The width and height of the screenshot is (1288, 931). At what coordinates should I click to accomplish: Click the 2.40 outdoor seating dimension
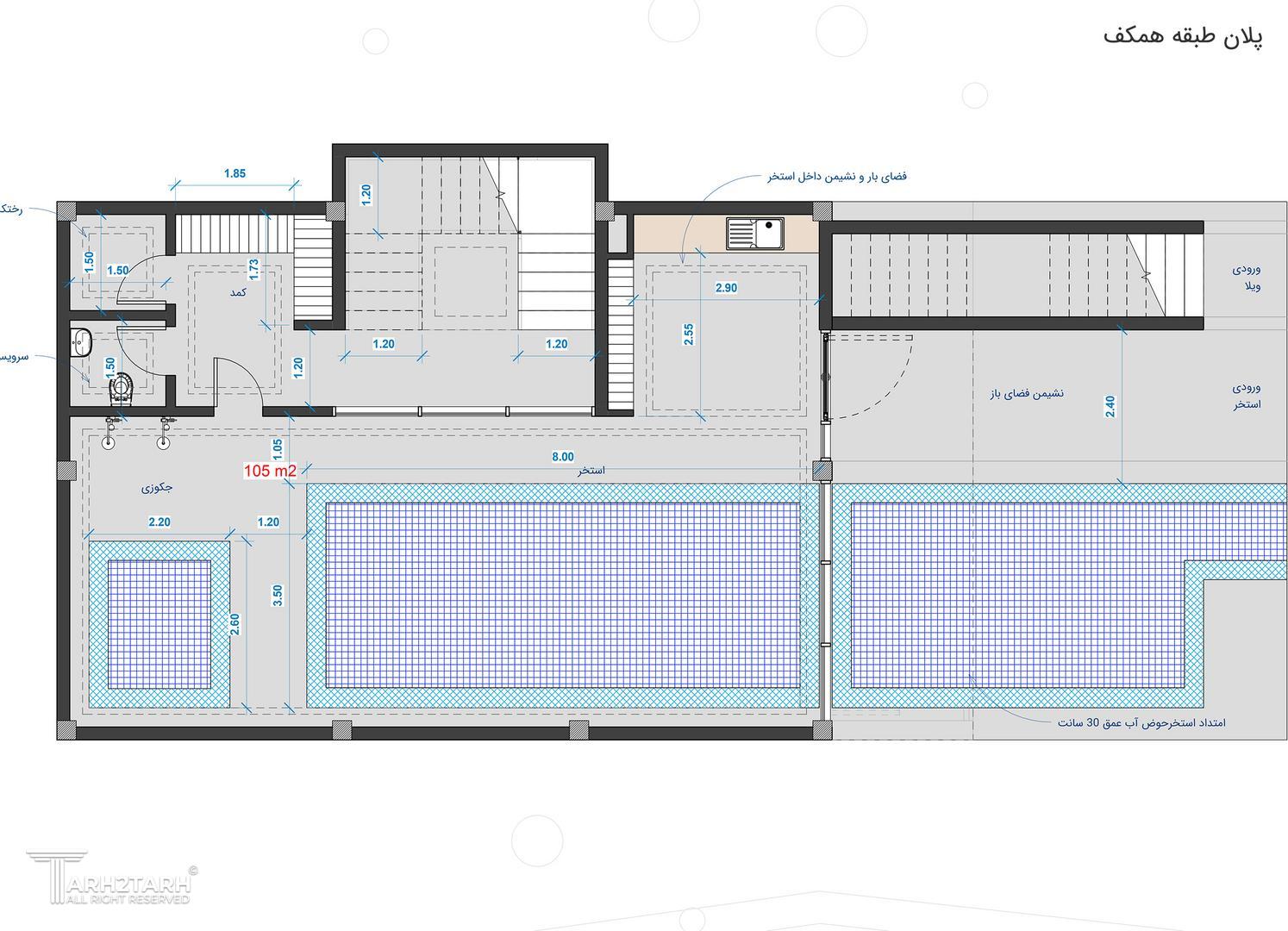(x=1110, y=406)
